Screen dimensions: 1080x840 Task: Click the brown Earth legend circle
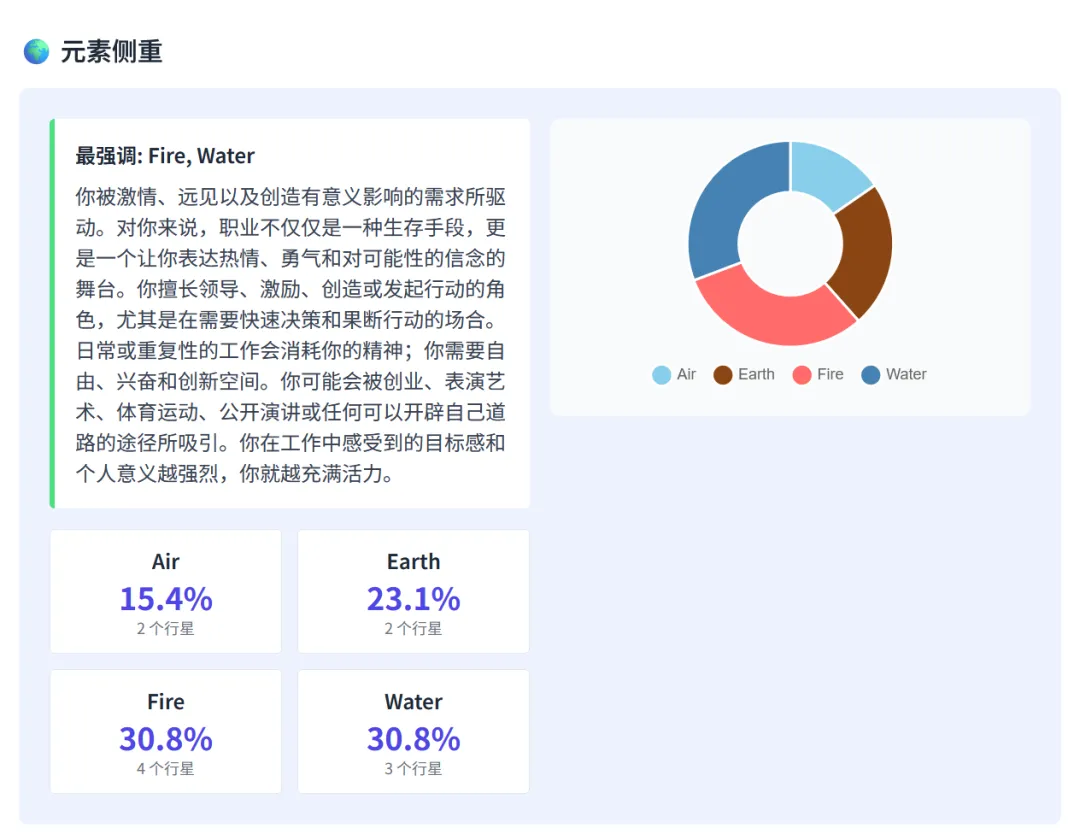click(723, 375)
